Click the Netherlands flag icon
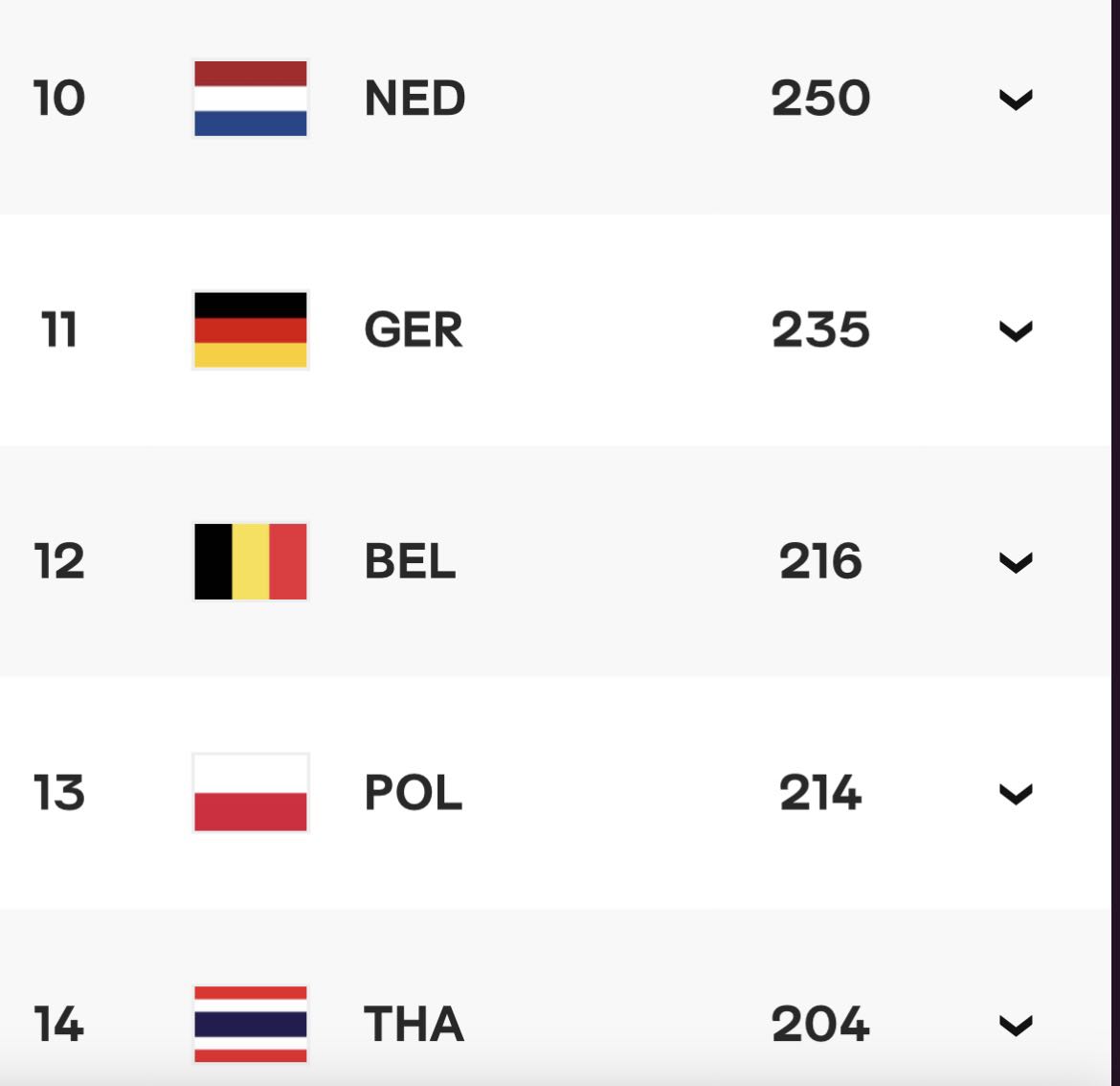The image size is (1120, 1086). click(251, 99)
